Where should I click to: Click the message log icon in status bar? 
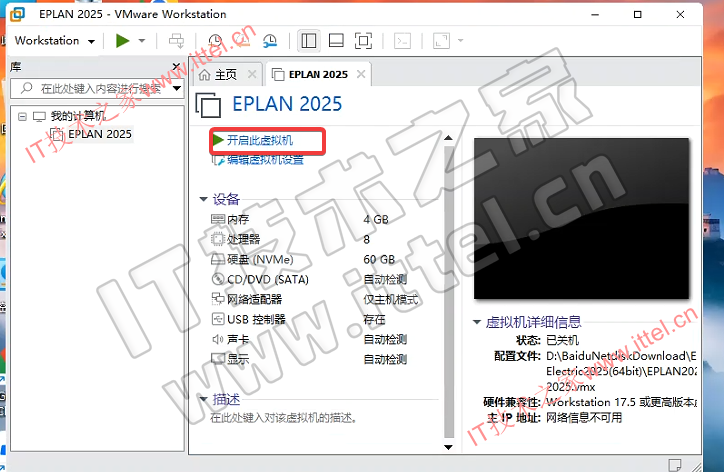point(675,464)
